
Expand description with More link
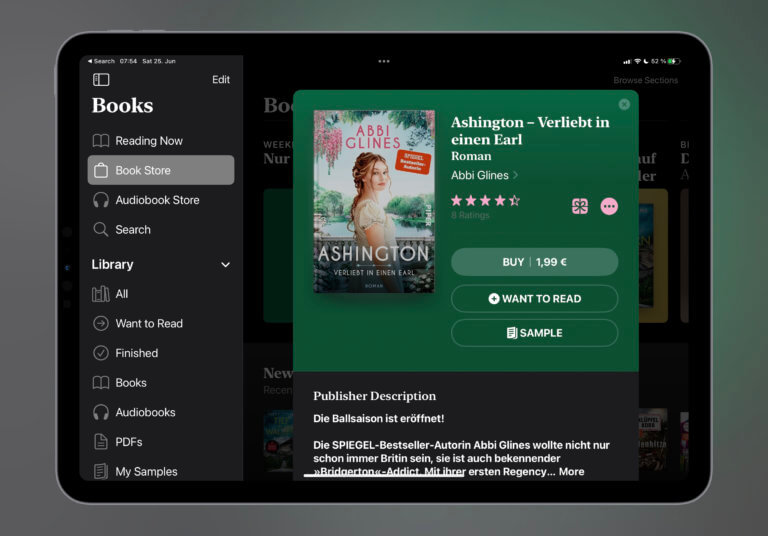572,471
